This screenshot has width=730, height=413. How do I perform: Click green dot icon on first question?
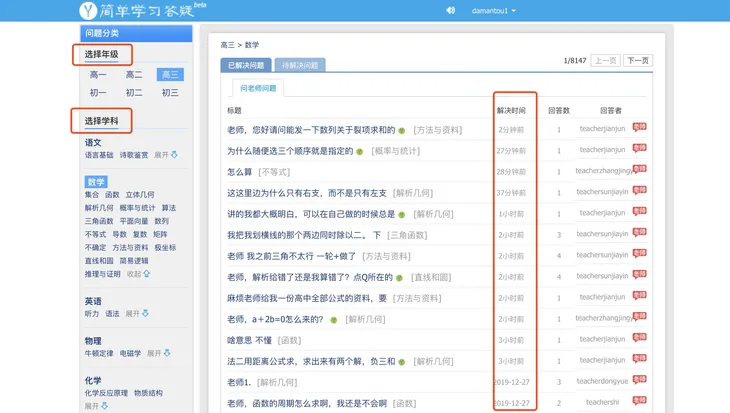pyautogui.click(x=402, y=130)
